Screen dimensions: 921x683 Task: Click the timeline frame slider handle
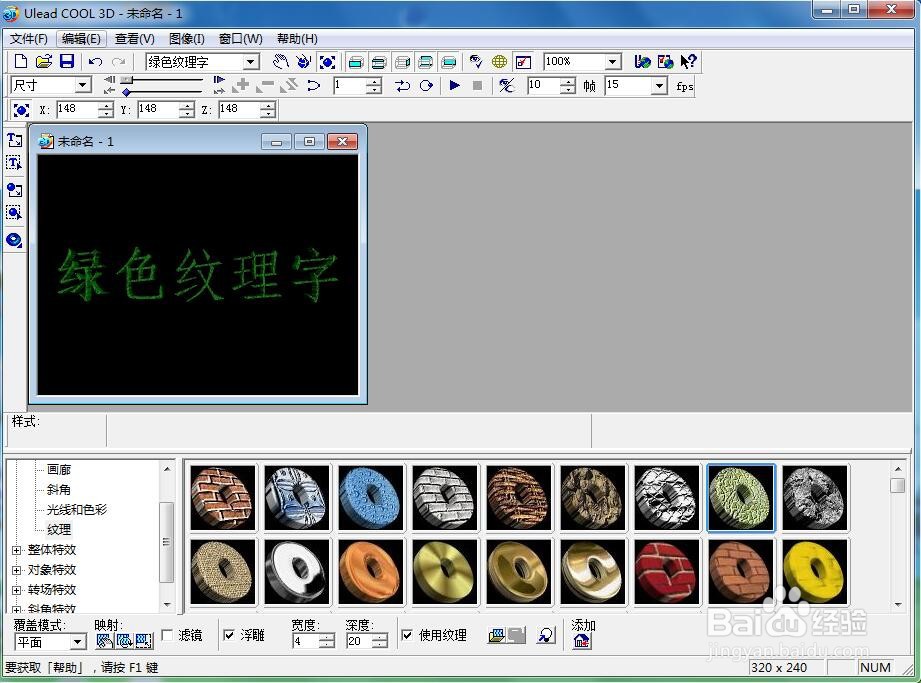127,79
